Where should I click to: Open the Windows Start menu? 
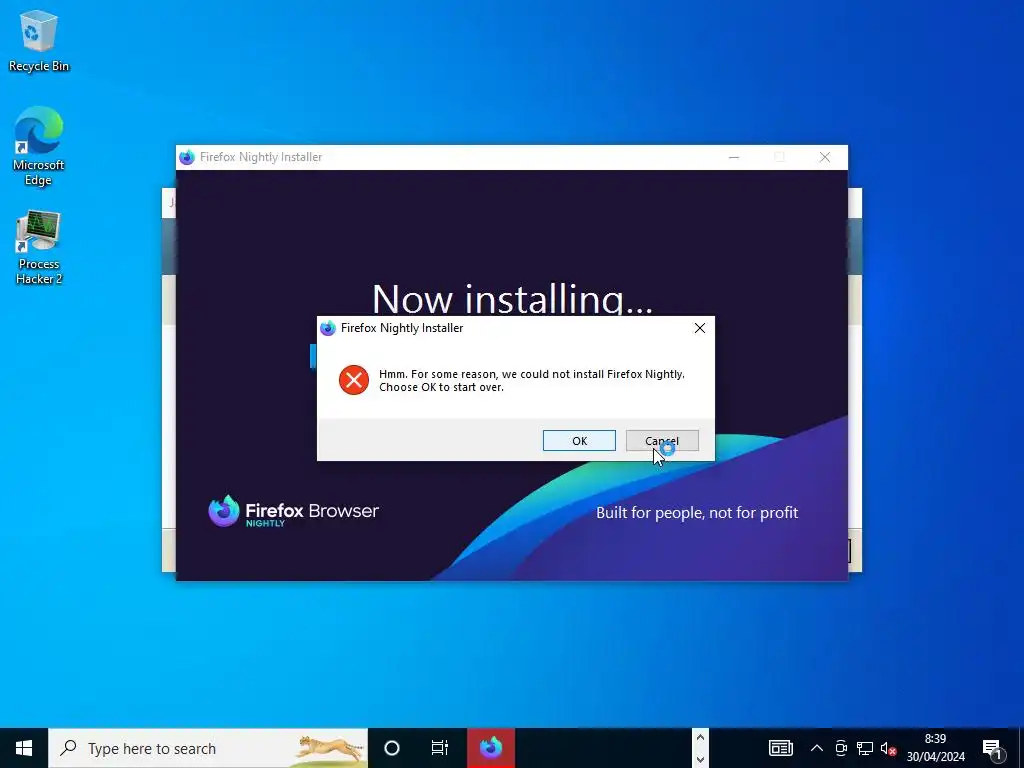pos(24,748)
